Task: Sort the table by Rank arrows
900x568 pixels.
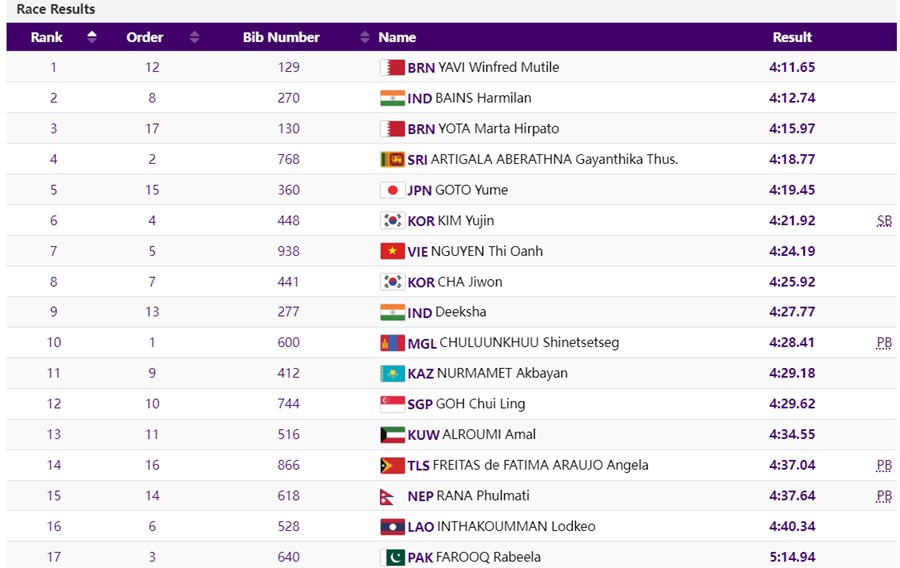Action: pos(92,37)
